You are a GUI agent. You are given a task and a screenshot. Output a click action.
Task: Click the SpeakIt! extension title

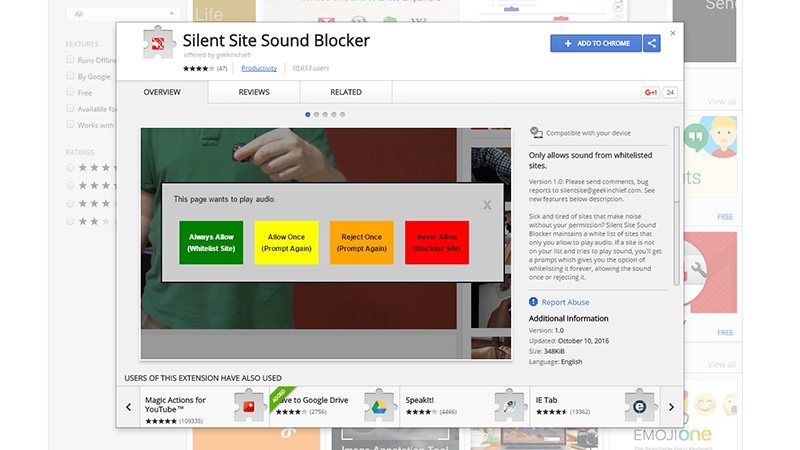(x=419, y=400)
